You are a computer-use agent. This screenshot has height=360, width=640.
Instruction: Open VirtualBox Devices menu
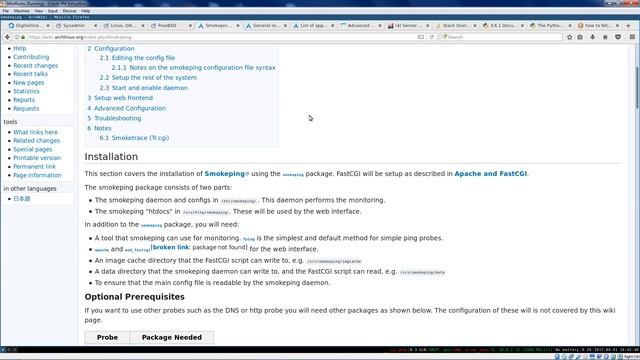[x=69, y=11]
